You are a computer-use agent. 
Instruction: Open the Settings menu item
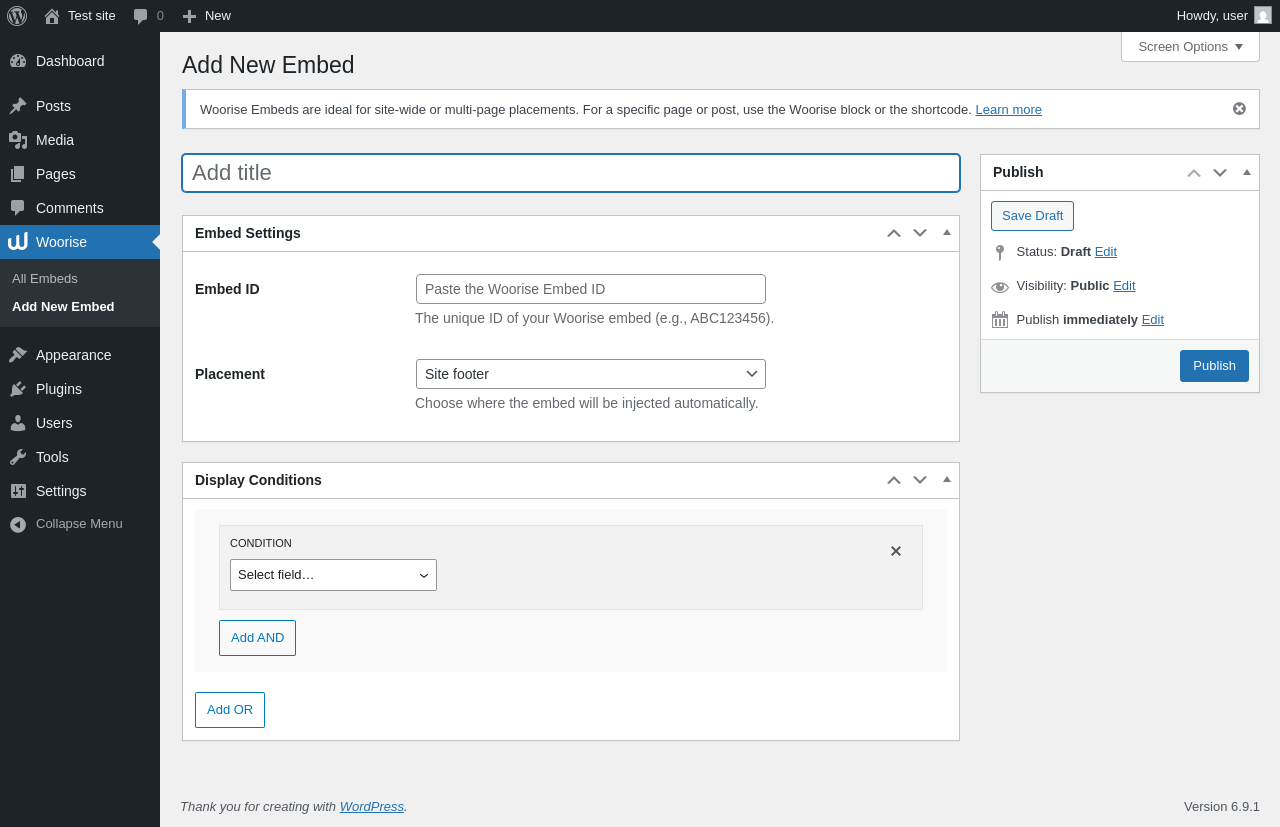pos(61,491)
